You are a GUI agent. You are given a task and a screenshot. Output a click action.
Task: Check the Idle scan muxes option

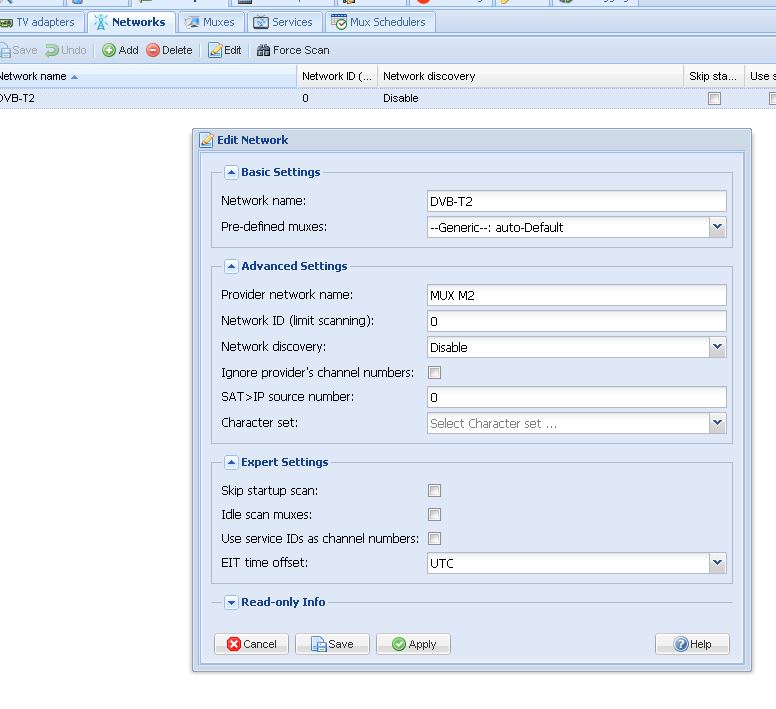coord(434,515)
